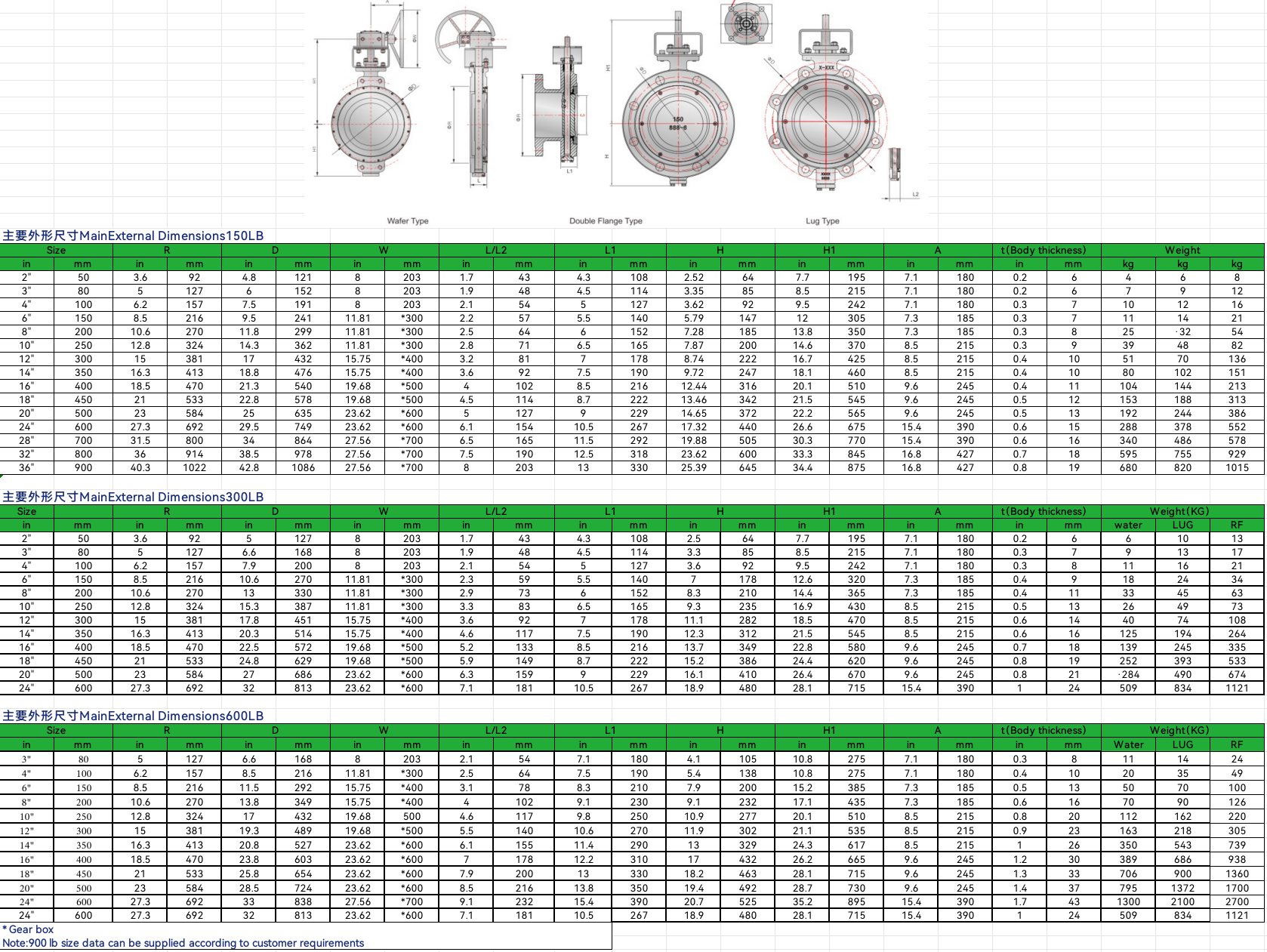Select cell with value 42.8

(248, 468)
